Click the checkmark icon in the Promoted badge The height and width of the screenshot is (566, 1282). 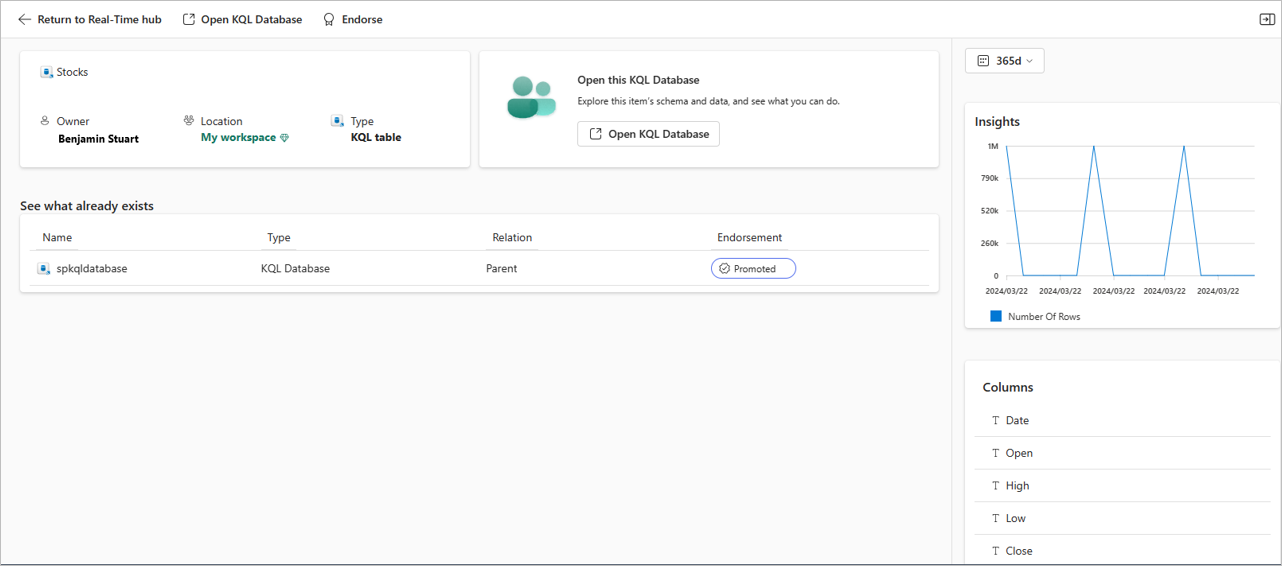point(725,269)
